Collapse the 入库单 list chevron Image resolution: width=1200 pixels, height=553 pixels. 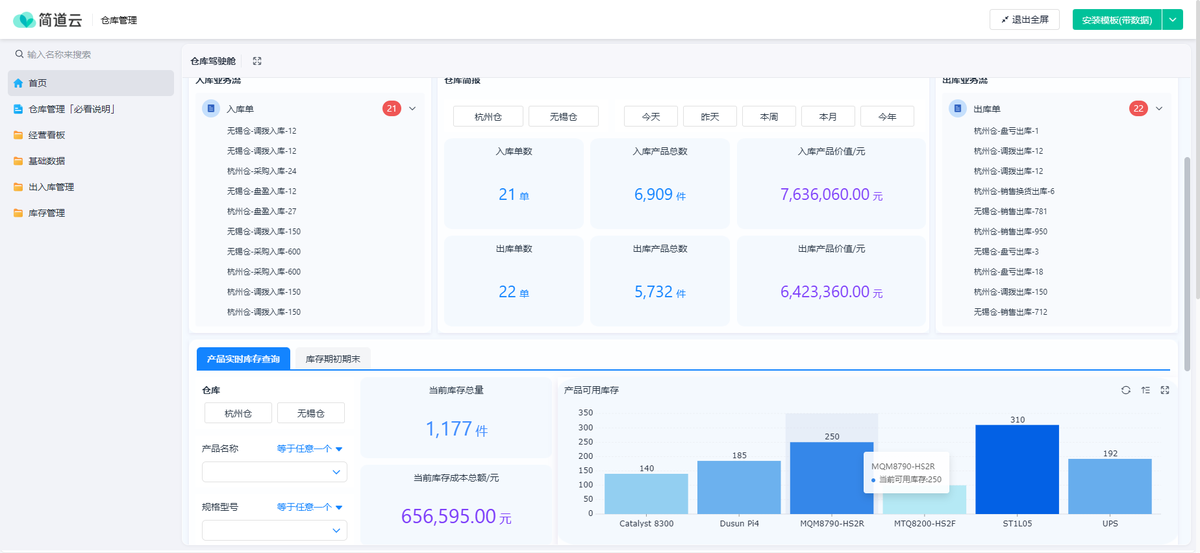412,108
